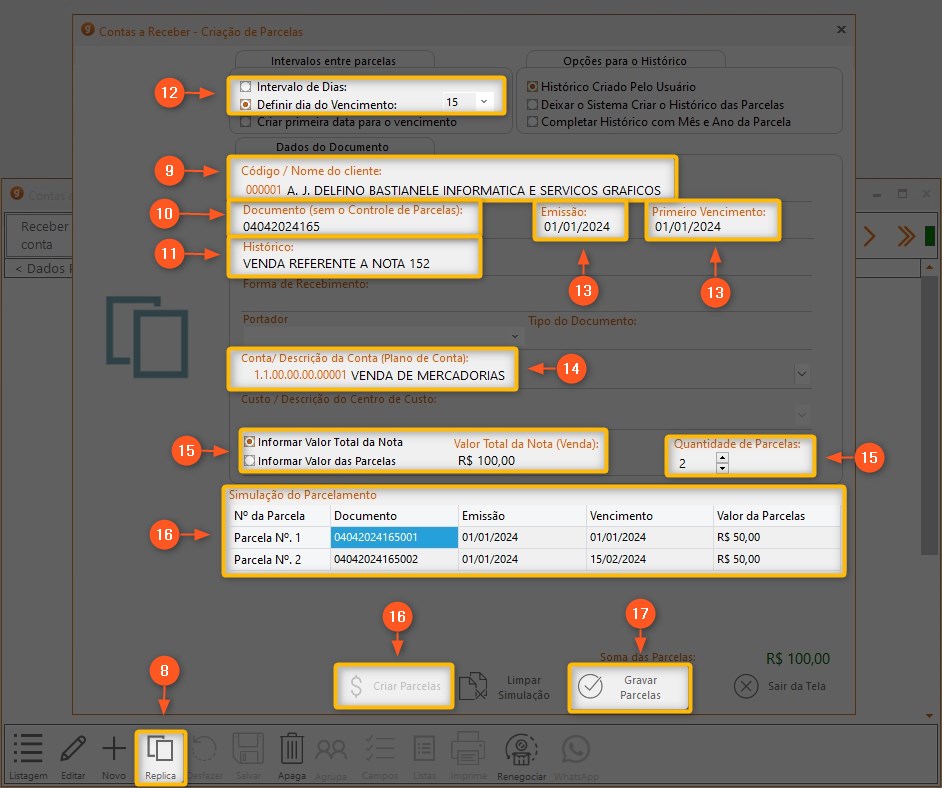Click the Editar pencil icon
This screenshot has height=788, width=942.
pos(72,752)
